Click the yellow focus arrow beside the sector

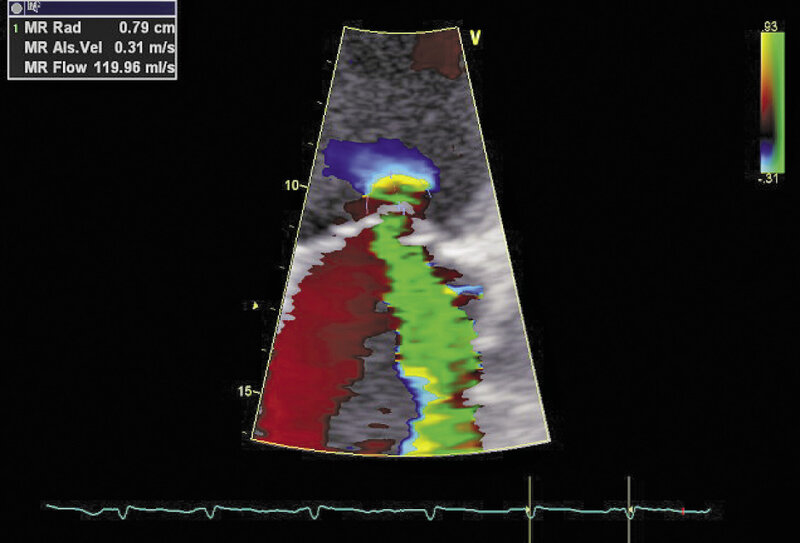tap(255, 306)
